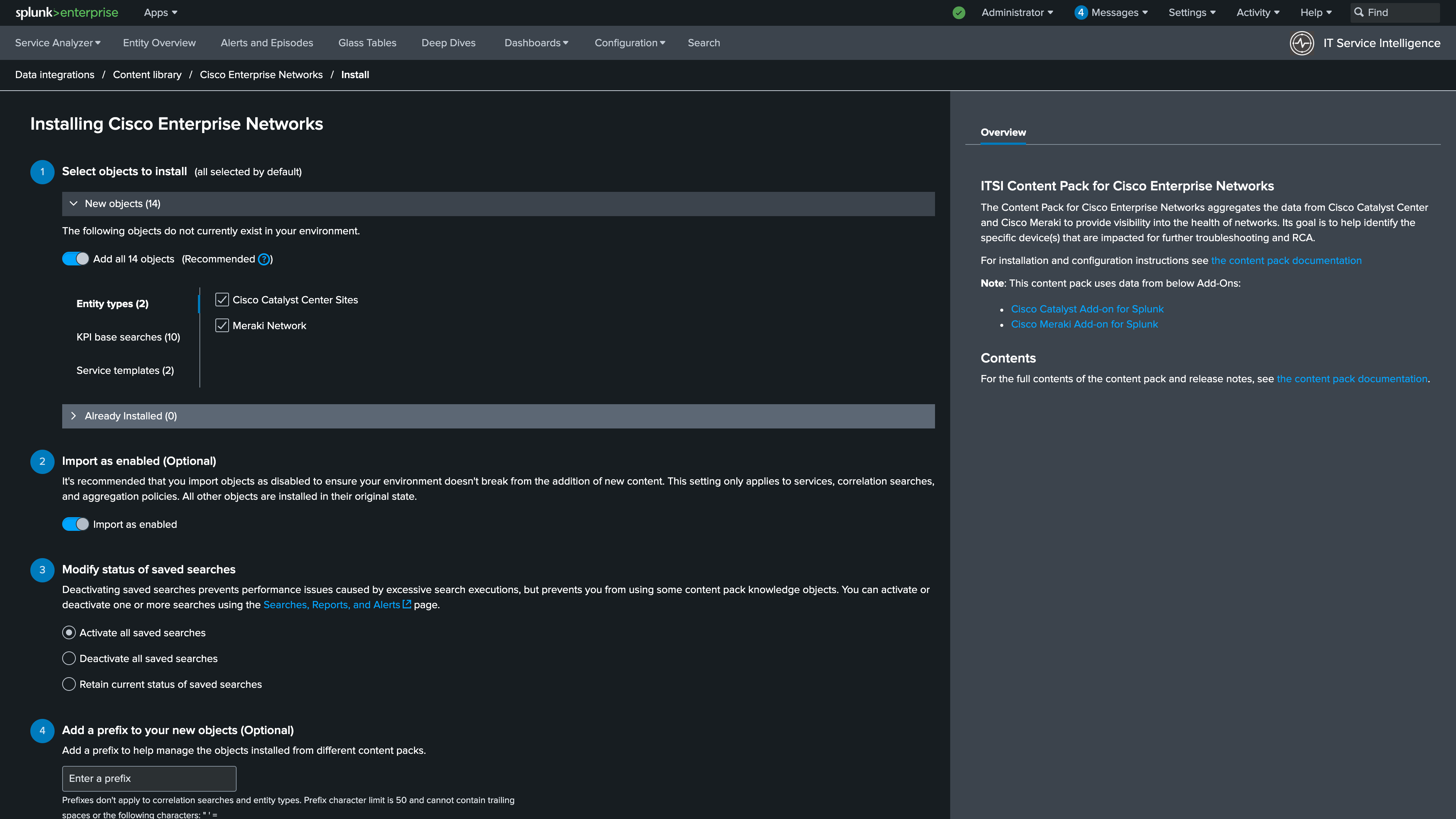Click the IT Service Intelligence app title
Viewport: 1456px width, 819px height.
tap(1382, 43)
